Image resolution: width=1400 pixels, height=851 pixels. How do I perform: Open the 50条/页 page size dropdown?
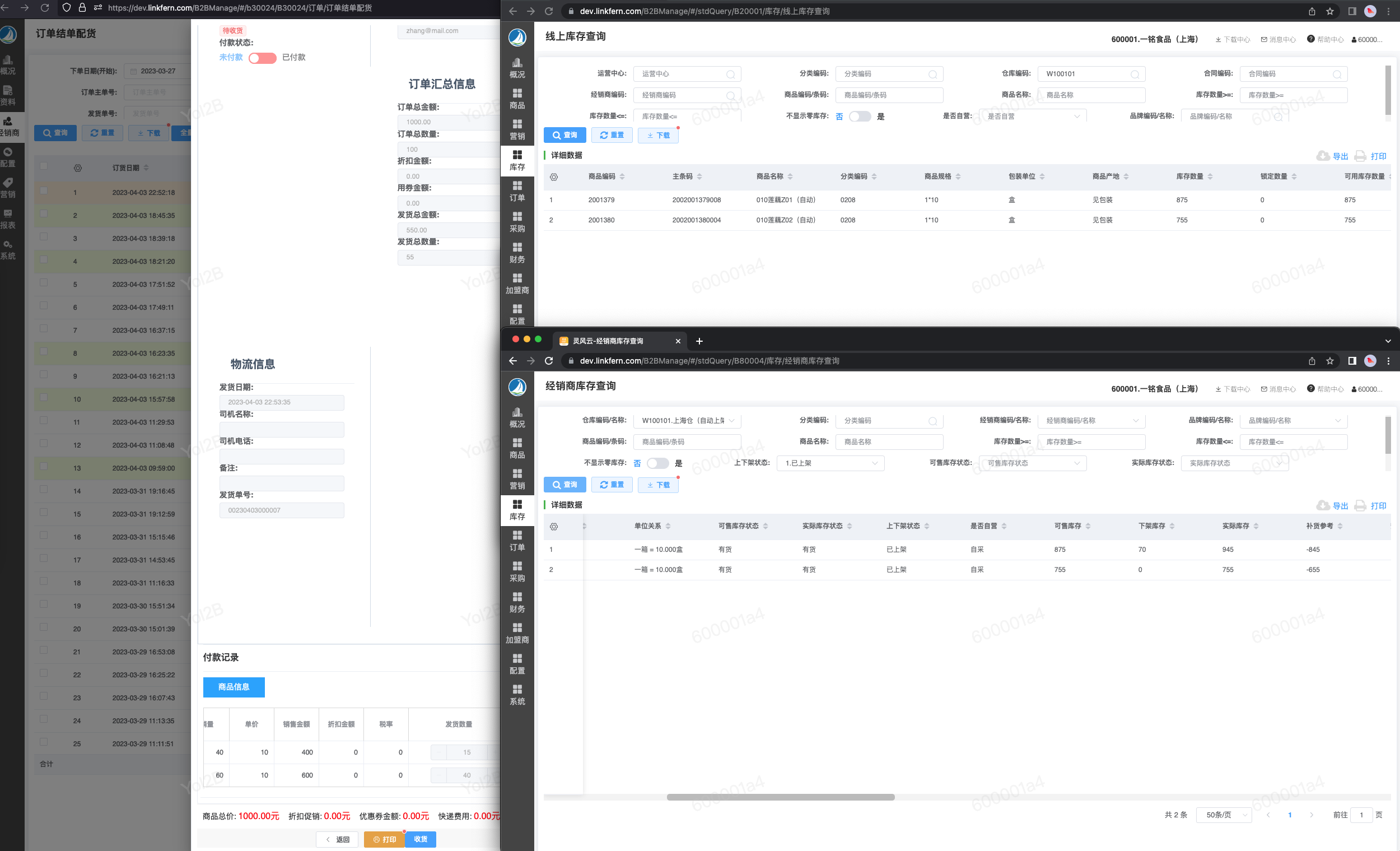coord(1223,815)
